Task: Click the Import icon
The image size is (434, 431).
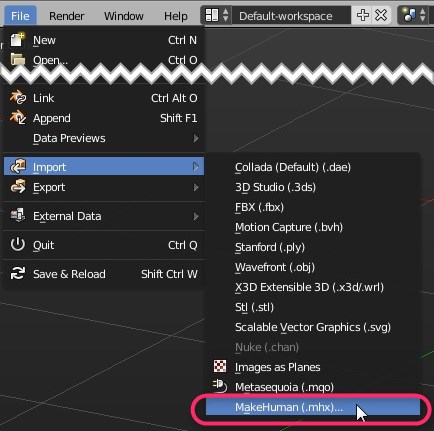Action: 18,166
